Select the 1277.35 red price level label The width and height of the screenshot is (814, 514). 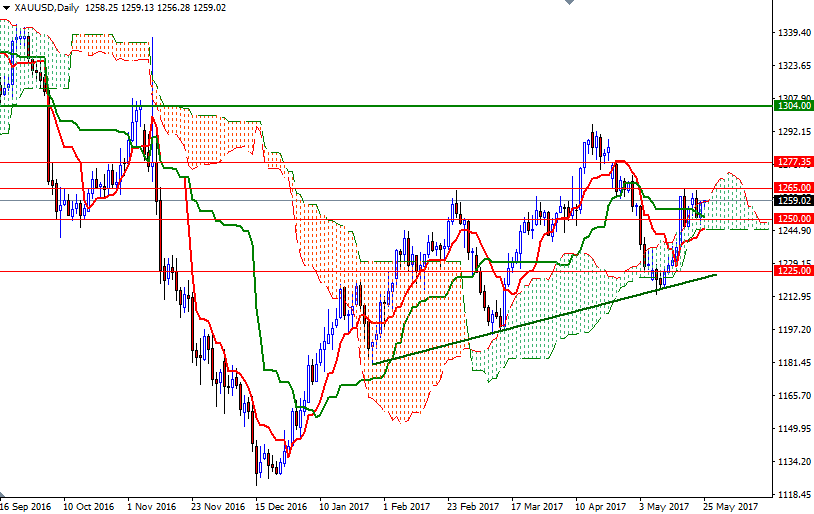tap(794, 162)
